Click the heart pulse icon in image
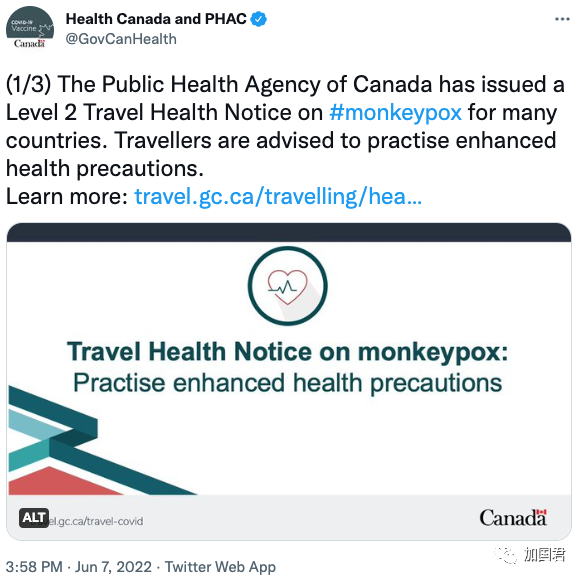The height and width of the screenshot is (580, 584). tap(288, 286)
